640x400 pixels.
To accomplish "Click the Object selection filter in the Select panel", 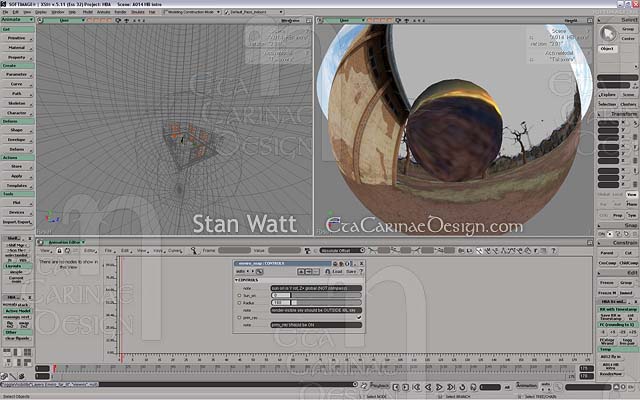I will click(607, 48).
